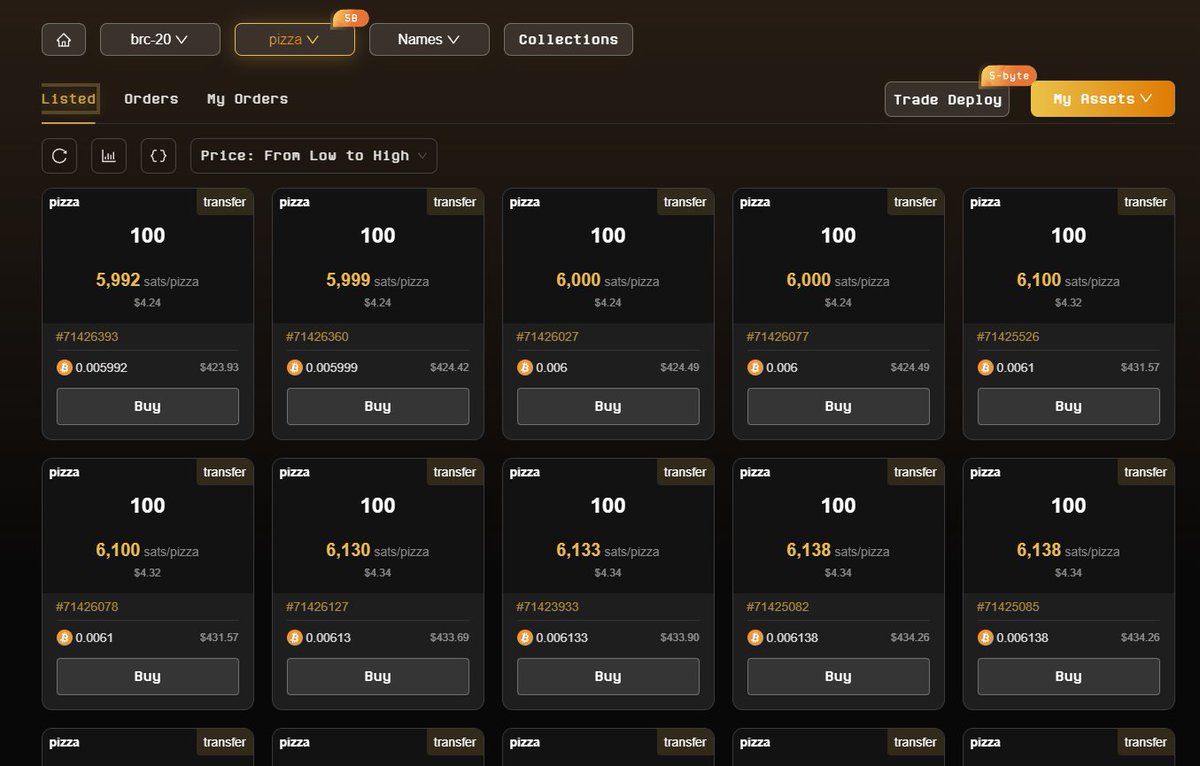Change sort order Price: From Low to High

(314, 156)
